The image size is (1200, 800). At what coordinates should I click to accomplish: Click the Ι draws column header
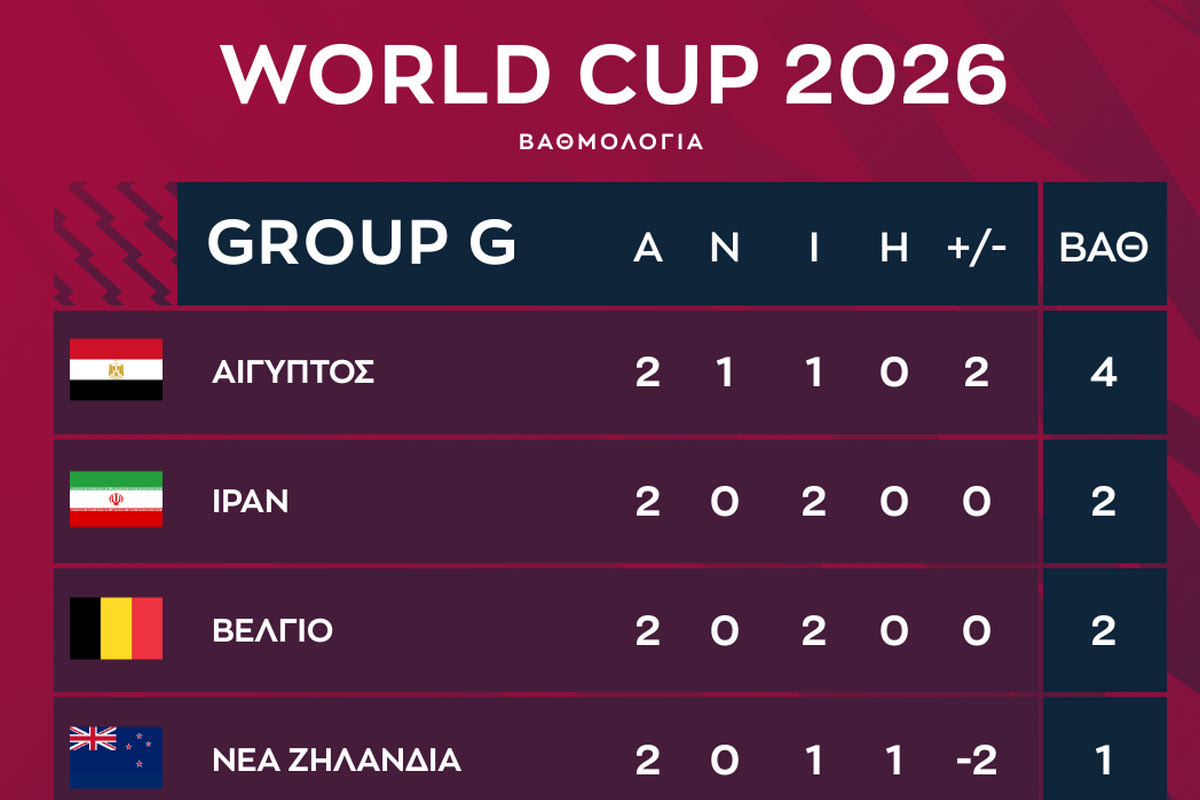click(814, 247)
